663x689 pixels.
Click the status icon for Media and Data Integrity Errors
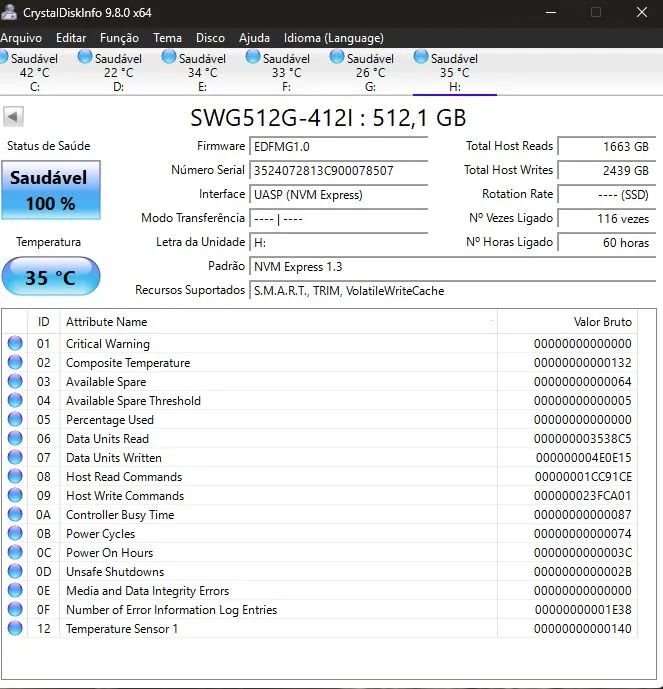click(15, 590)
